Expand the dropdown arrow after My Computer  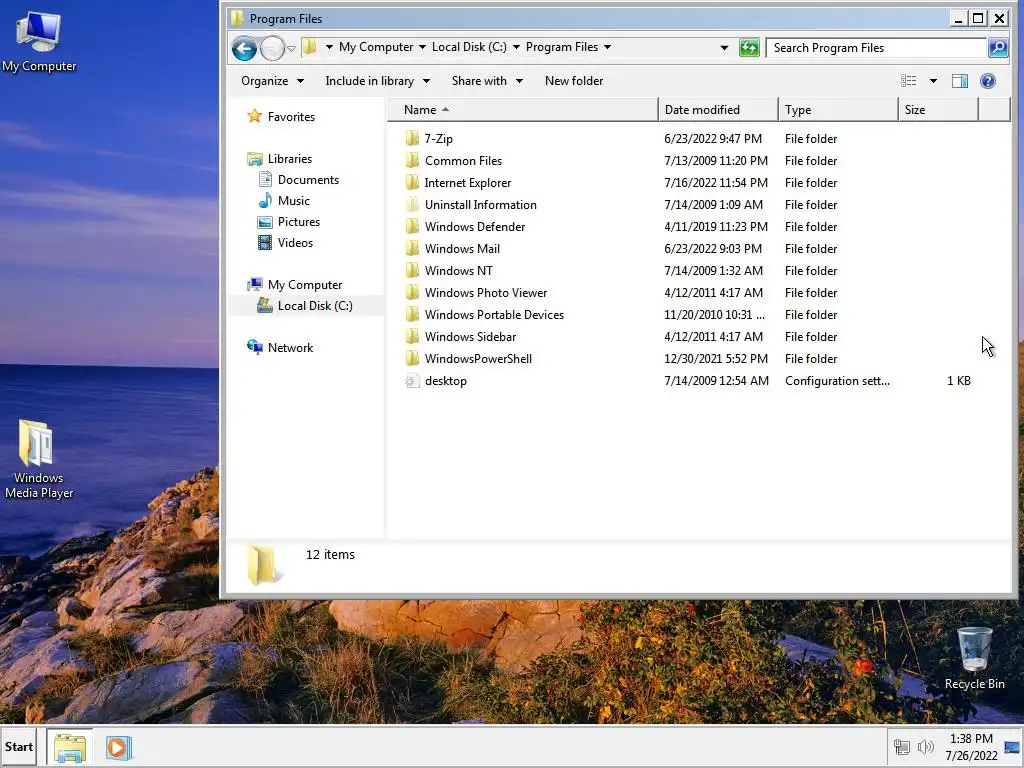click(422, 47)
